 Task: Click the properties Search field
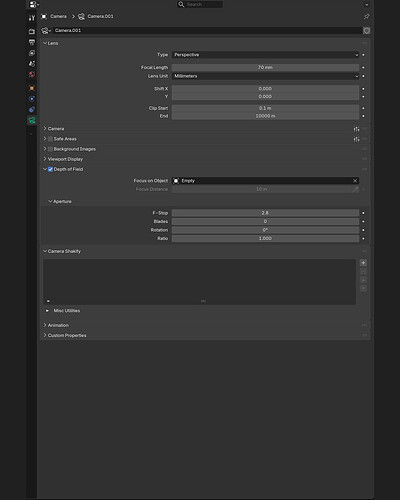coord(200,4)
